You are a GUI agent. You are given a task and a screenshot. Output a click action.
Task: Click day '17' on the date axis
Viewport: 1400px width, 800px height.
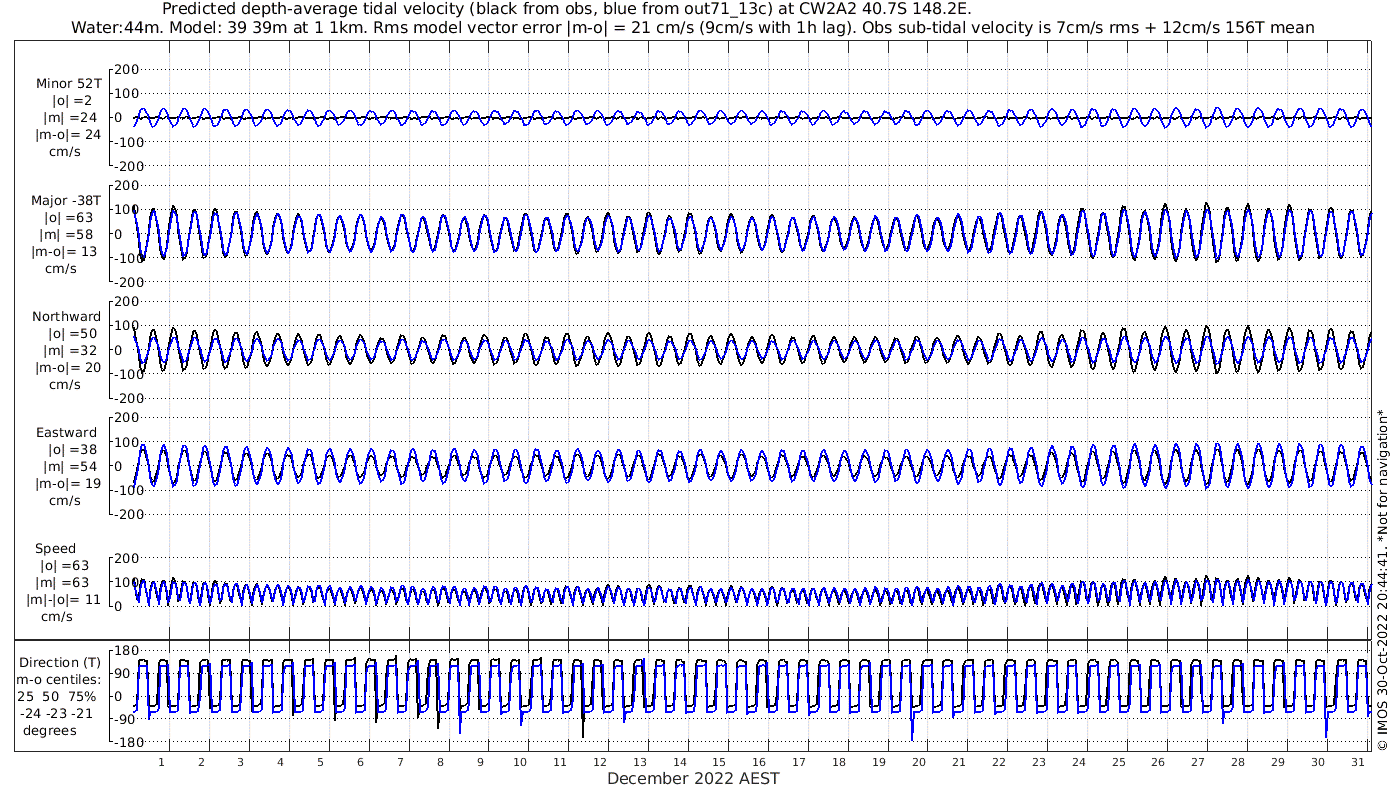tap(799, 762)
